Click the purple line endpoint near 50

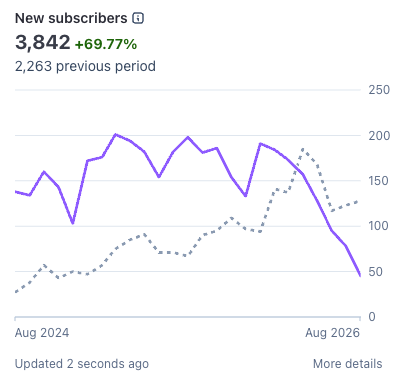point(360,275)
